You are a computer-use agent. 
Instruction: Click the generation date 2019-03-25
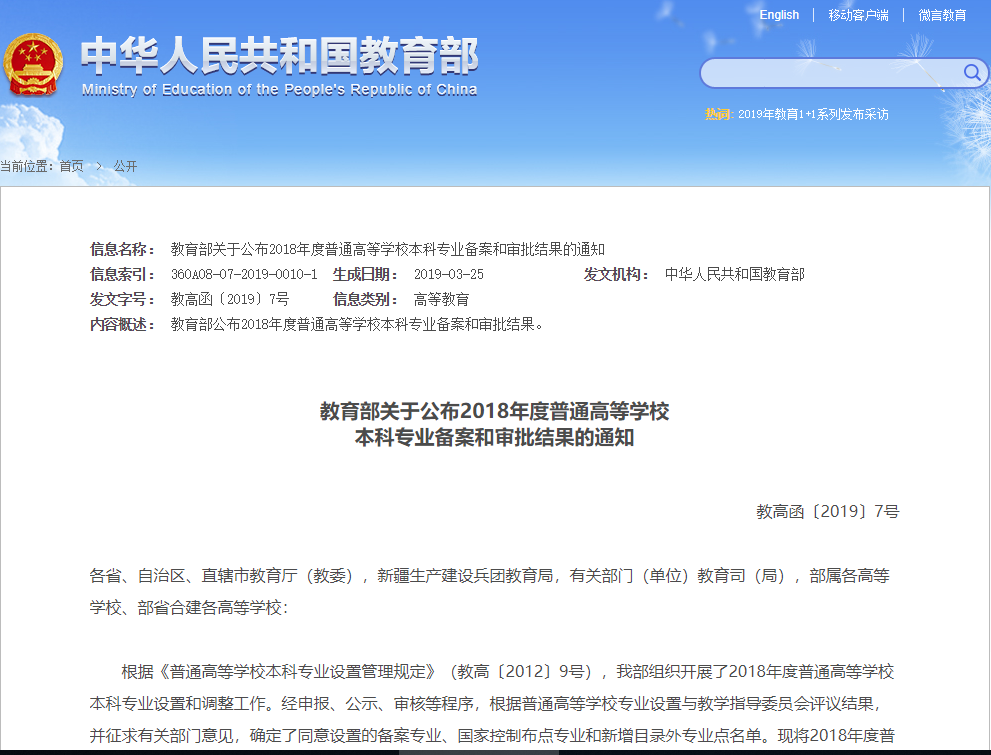[x=448, y=274]
